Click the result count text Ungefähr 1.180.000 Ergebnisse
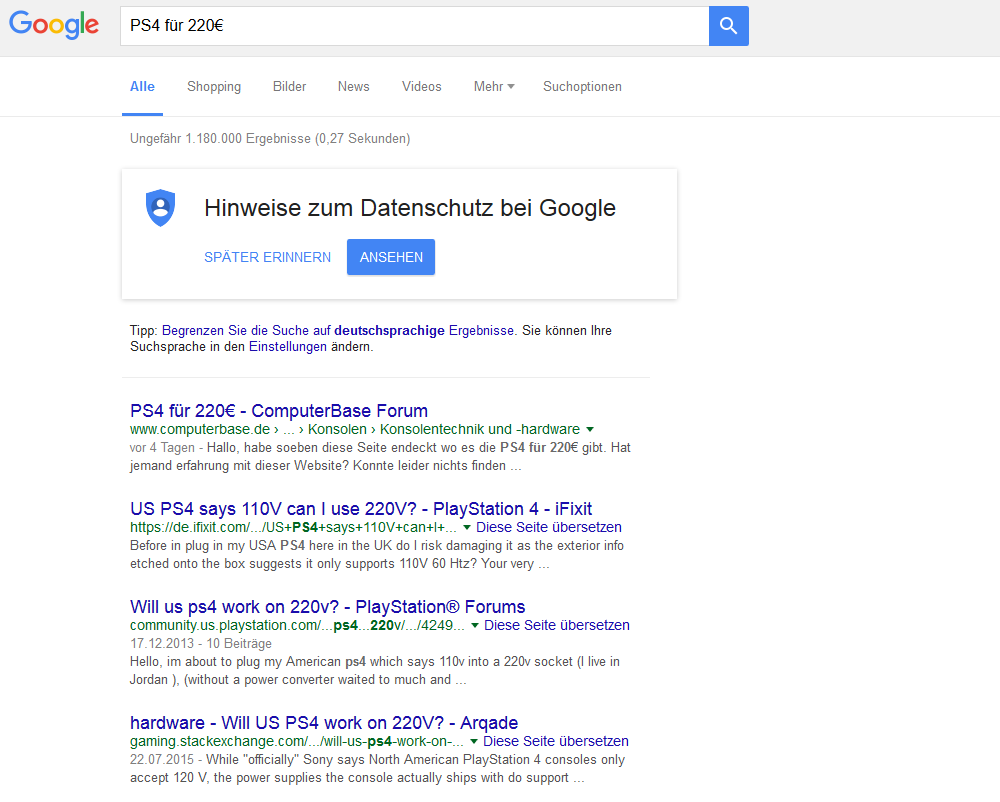The width and height of the screenshot is (1000, 802). [270, 138]
